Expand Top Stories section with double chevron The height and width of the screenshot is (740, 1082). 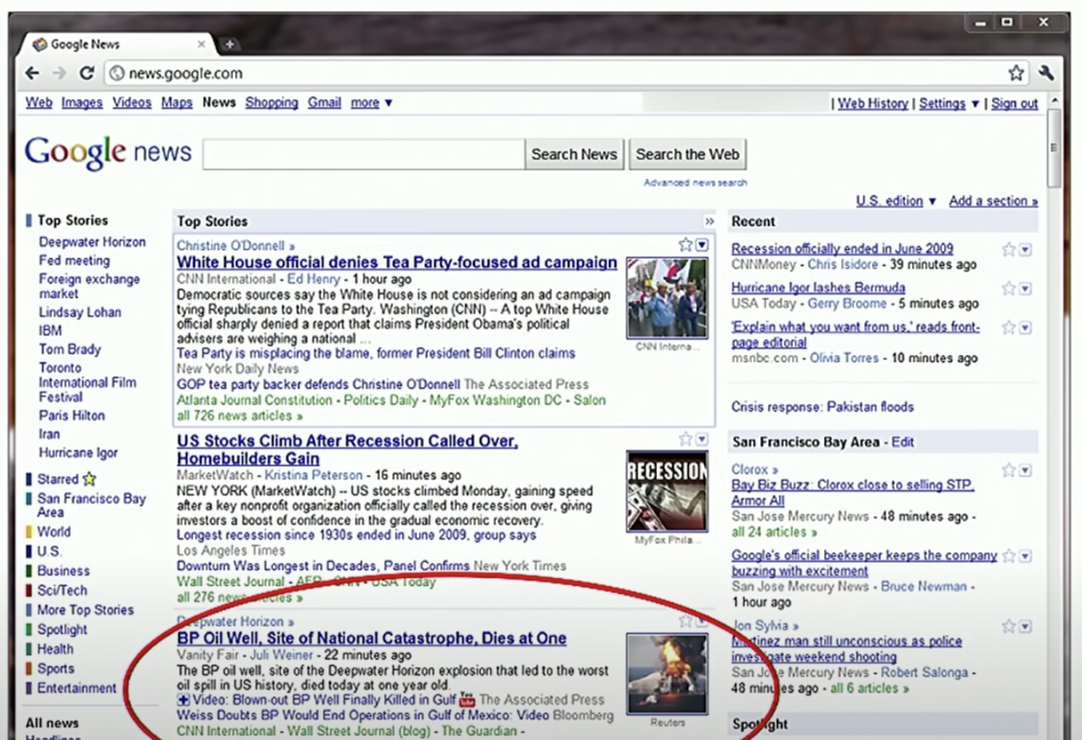(709, 222)
